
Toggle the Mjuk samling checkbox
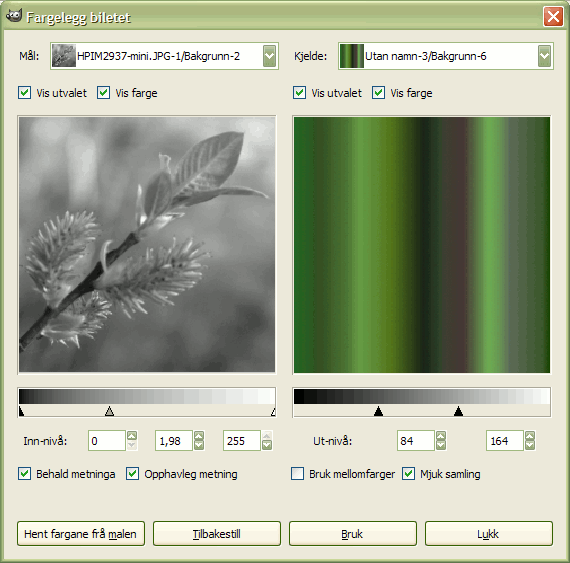coord(408,474)
